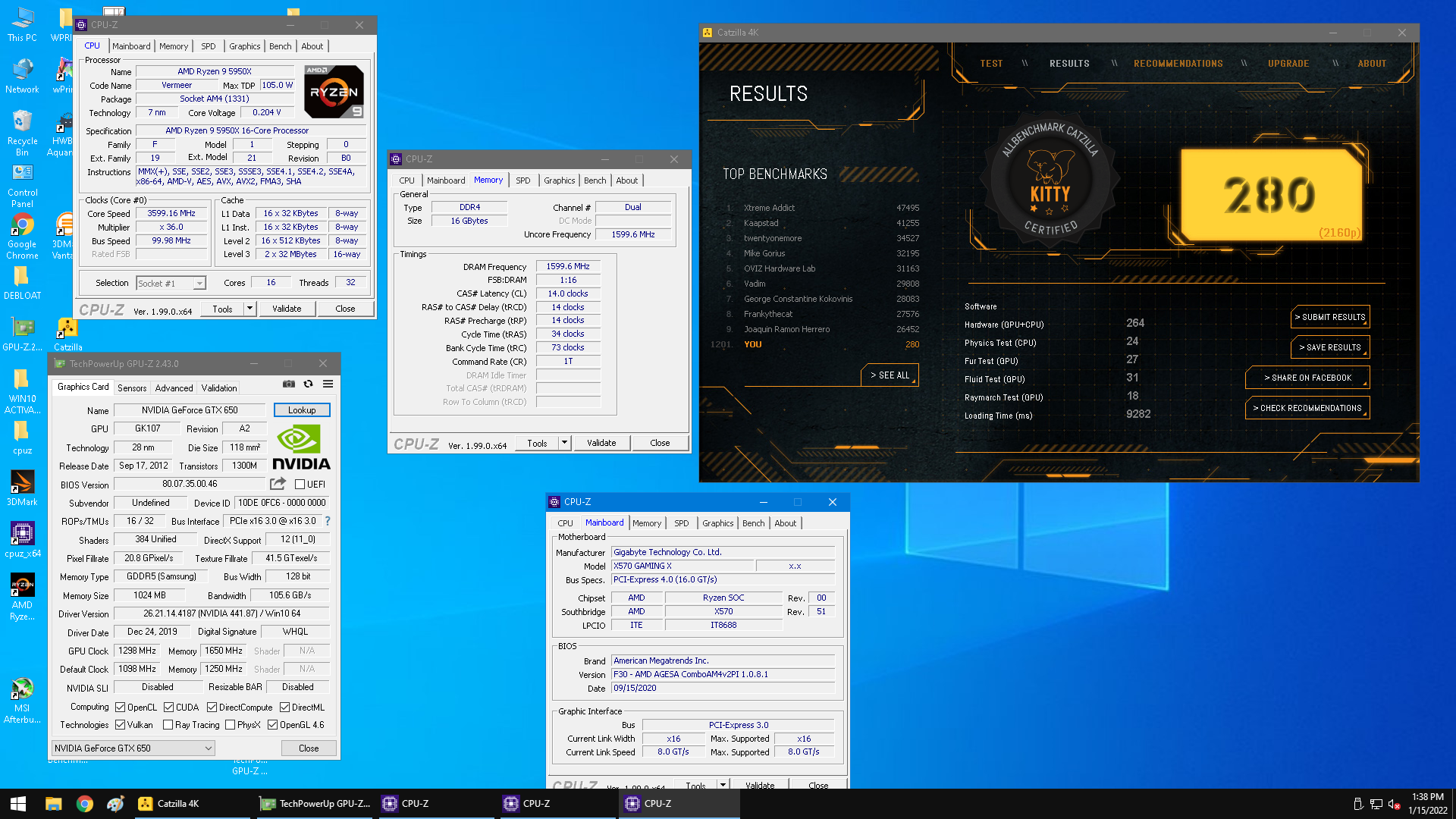Open the GPU-Z desktop shortcut
This screenshot has height=819, width=1456.
22,334
